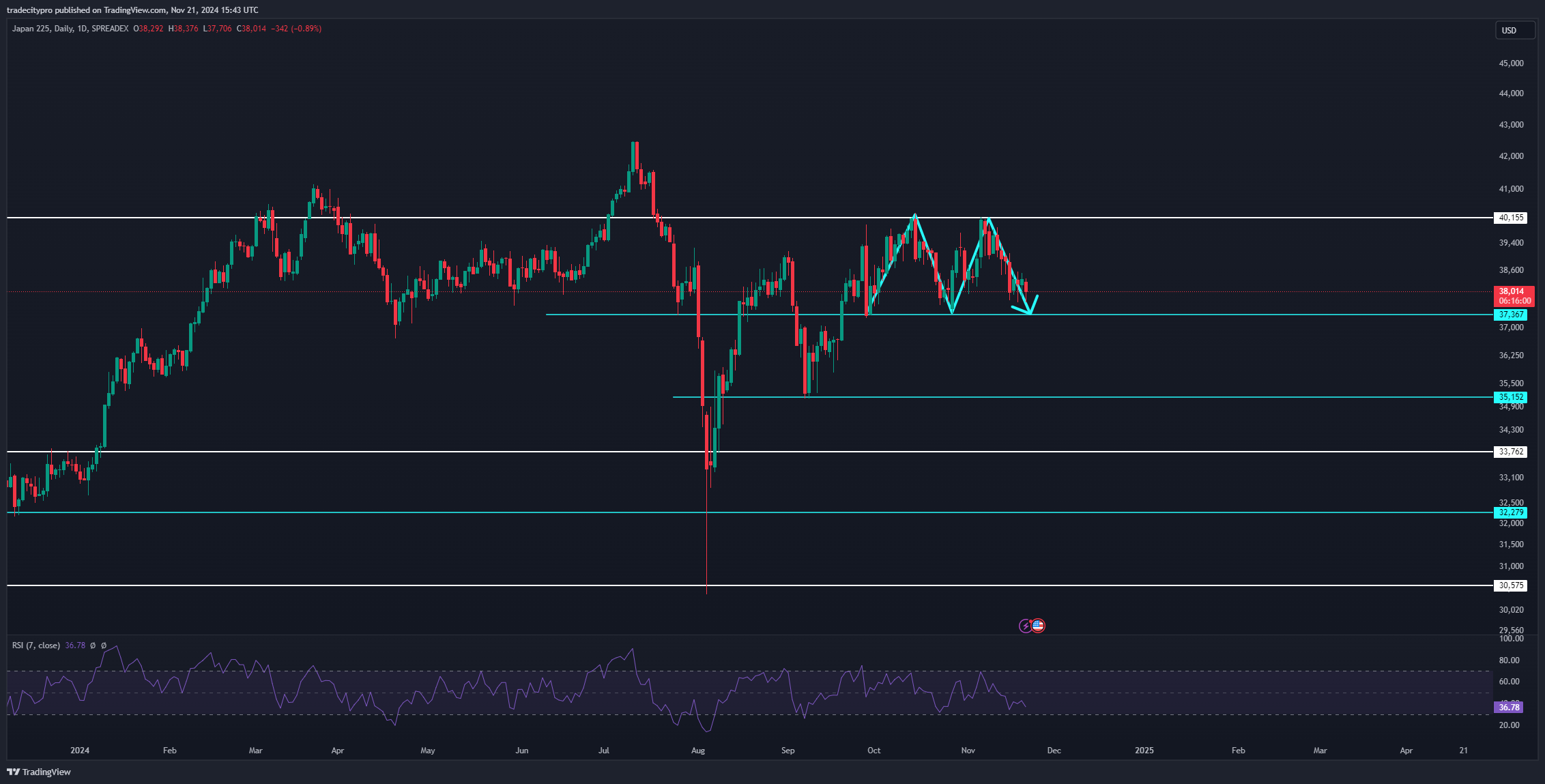The width and height of the screenshot is (1545, 784).
Task: Click the 36,250 price axis tick
Action: pyautogui.click(x=1511, y=355)
